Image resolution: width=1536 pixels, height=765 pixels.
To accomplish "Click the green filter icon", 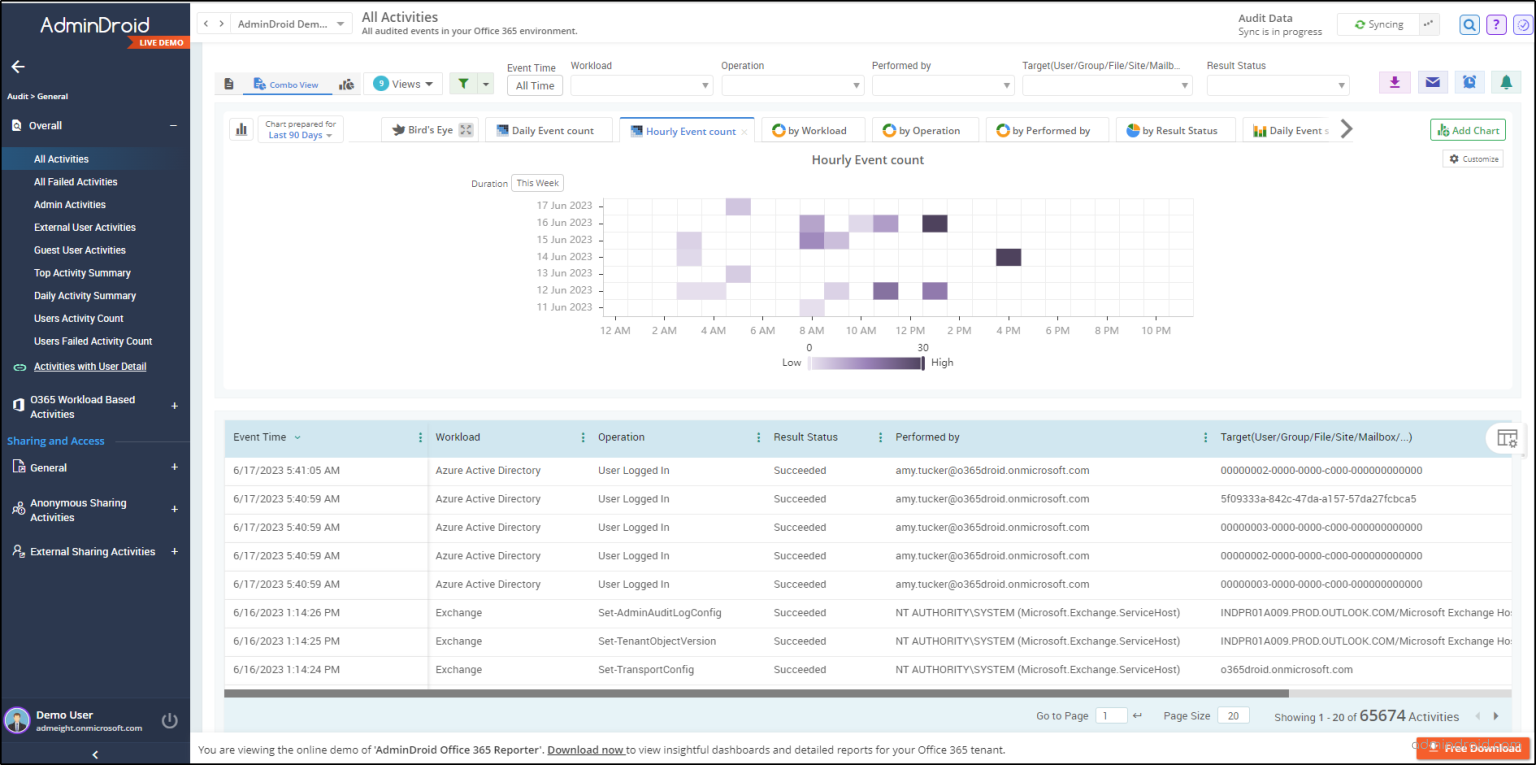I will (x=464, y=83).
